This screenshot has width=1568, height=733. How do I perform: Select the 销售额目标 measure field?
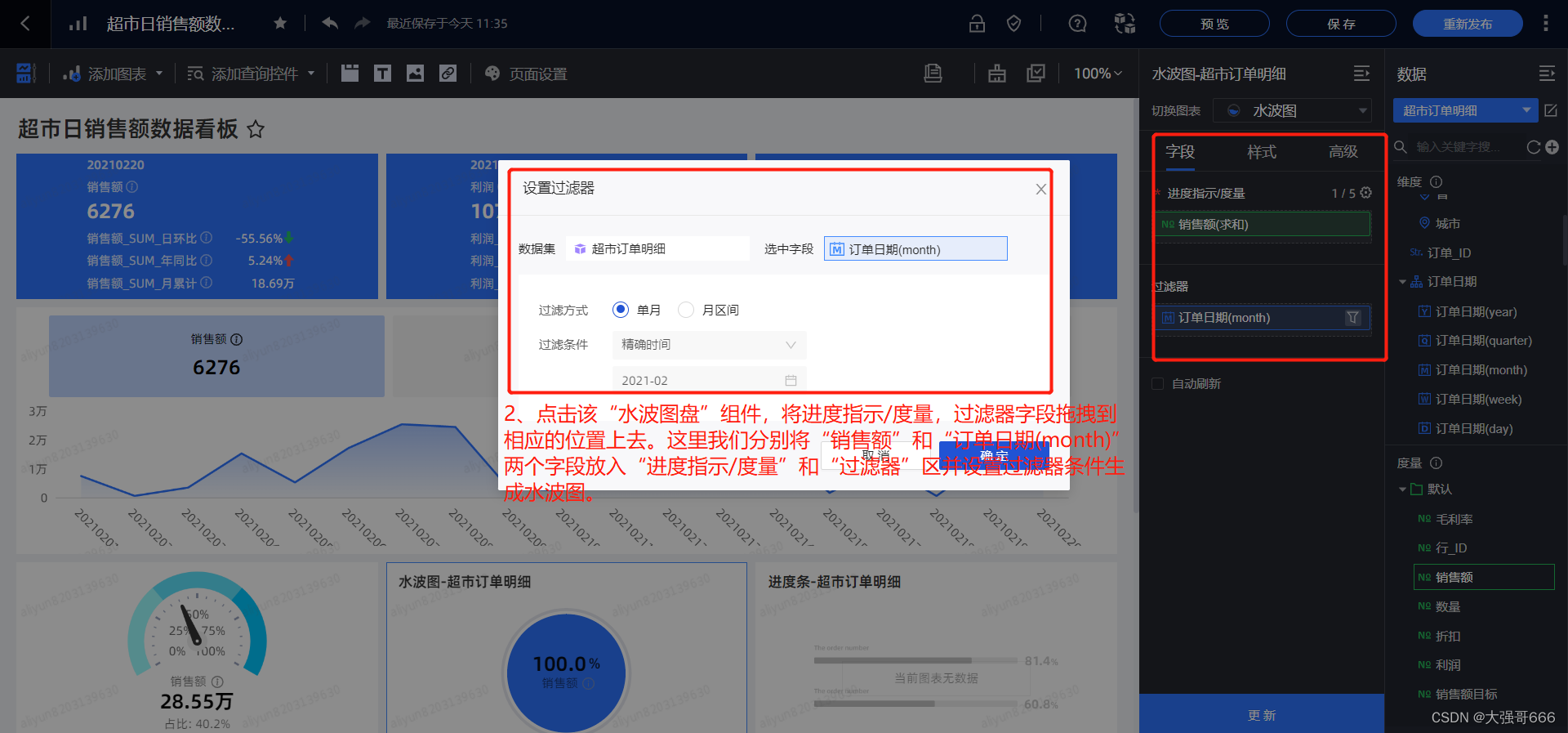pos(1466,694)
